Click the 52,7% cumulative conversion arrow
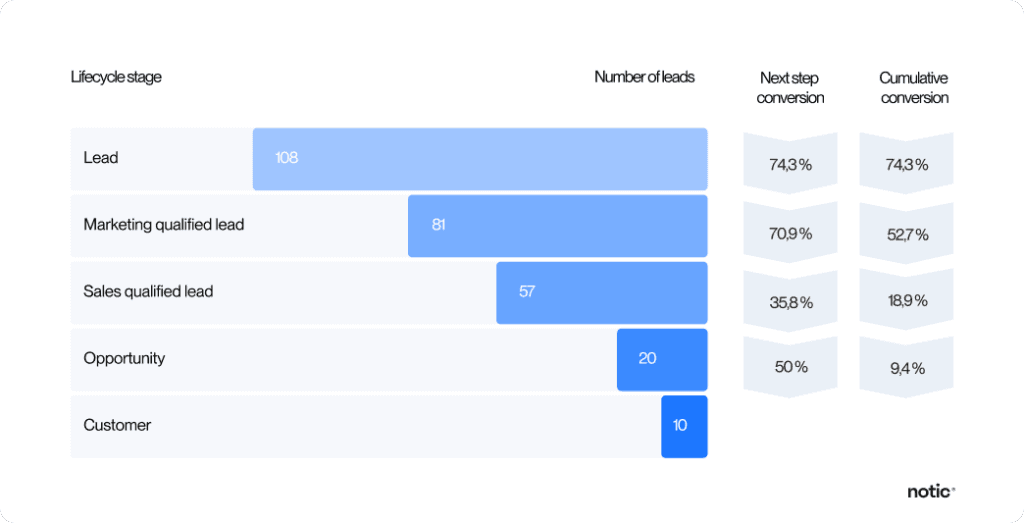Screen dimensions: 1024x523 pyautogui.click(x=906, y=234)
